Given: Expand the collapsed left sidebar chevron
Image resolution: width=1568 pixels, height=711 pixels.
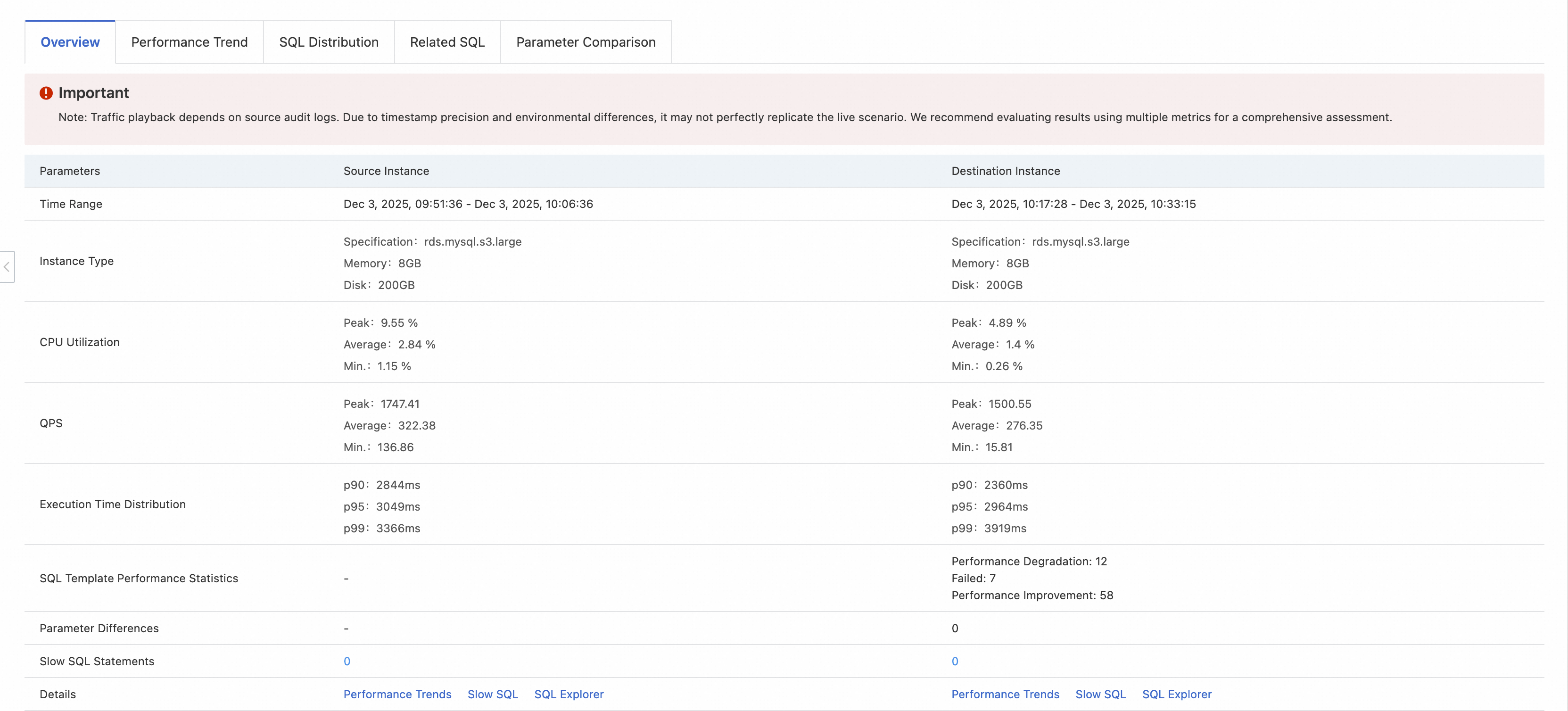Looking at the screenshot, I should (x=7, y=267).
